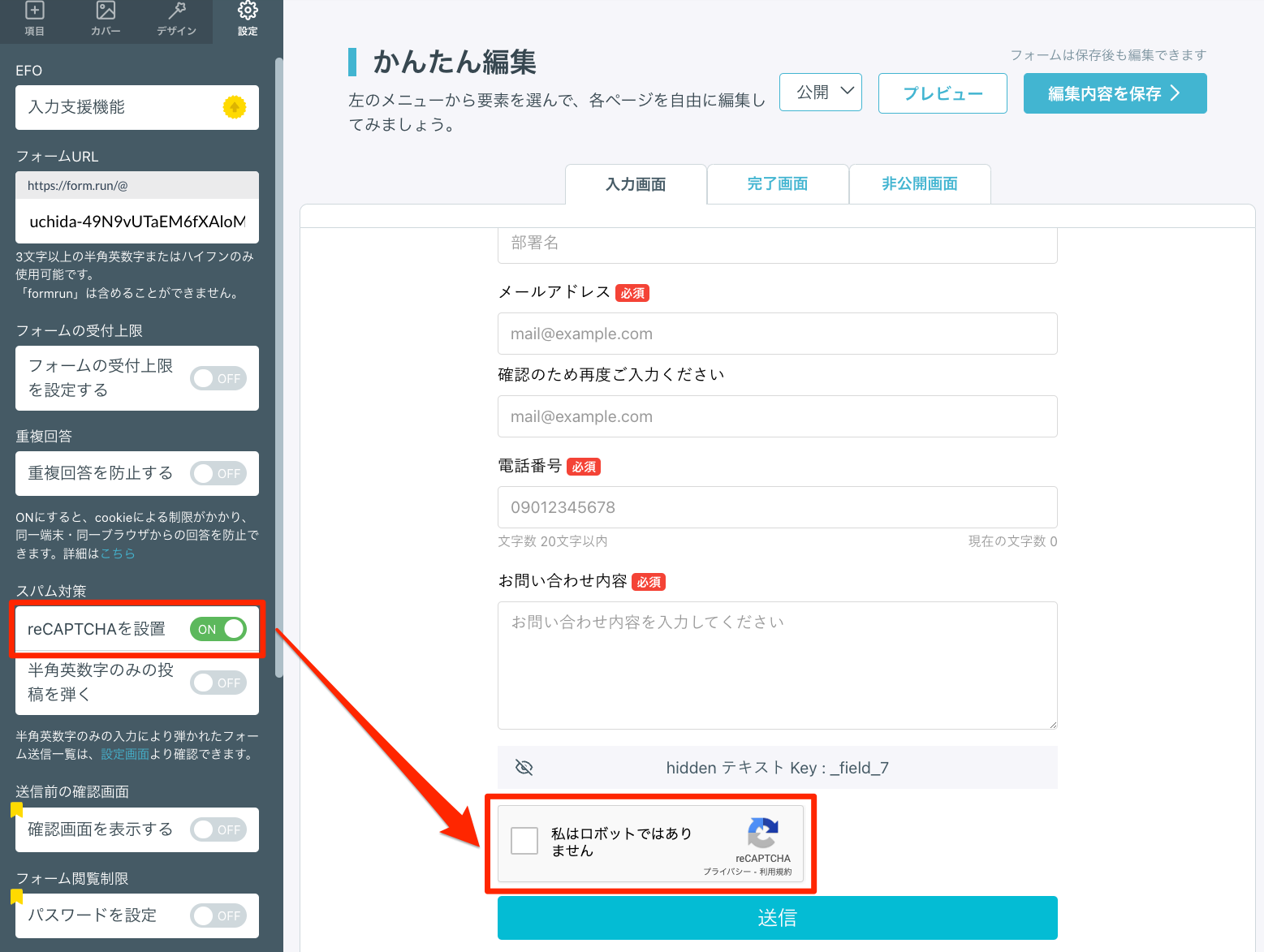Click the yellow upgrade badge on 入力支援機能

[235, 107]
